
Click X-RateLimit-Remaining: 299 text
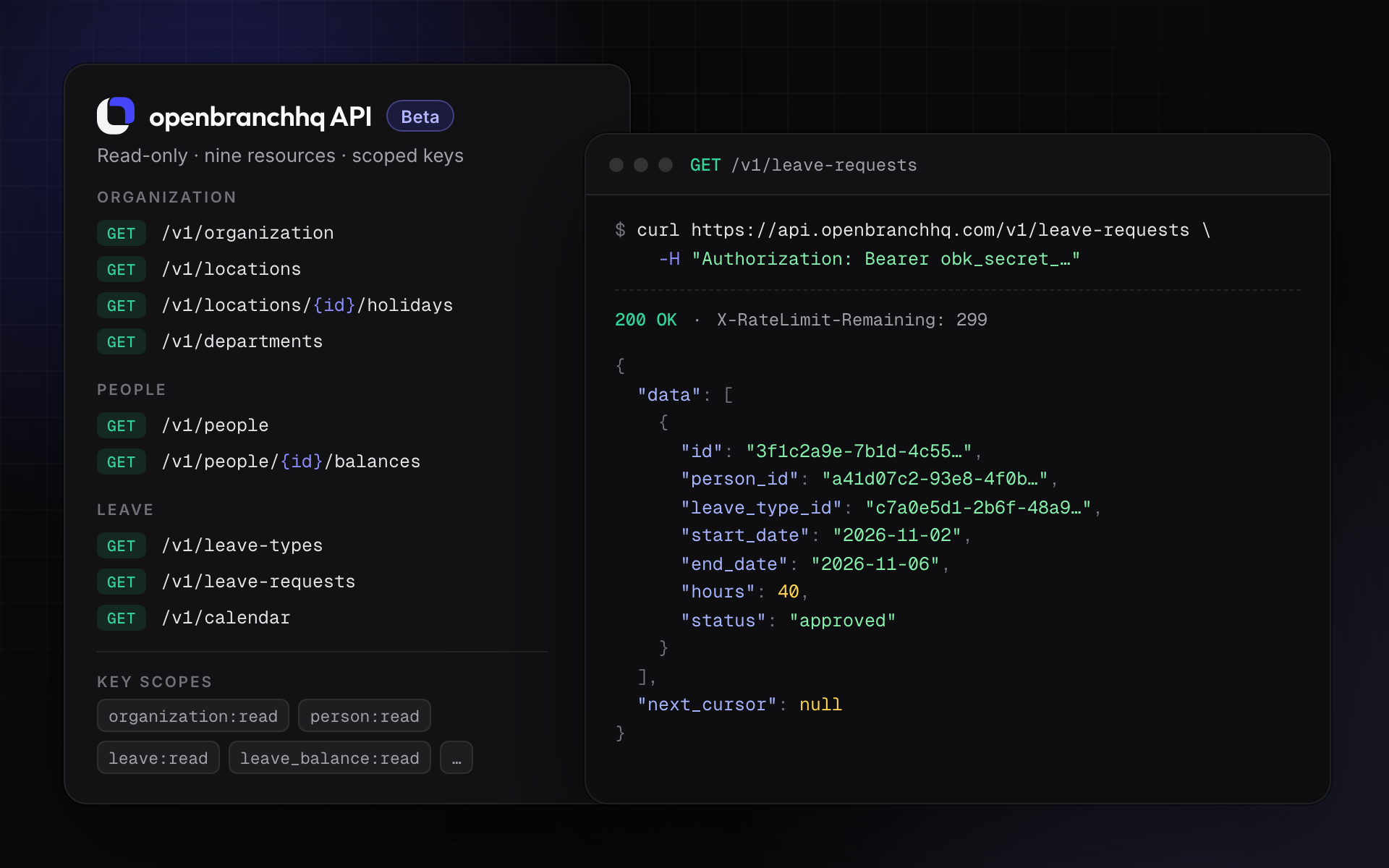pos(852,320)
